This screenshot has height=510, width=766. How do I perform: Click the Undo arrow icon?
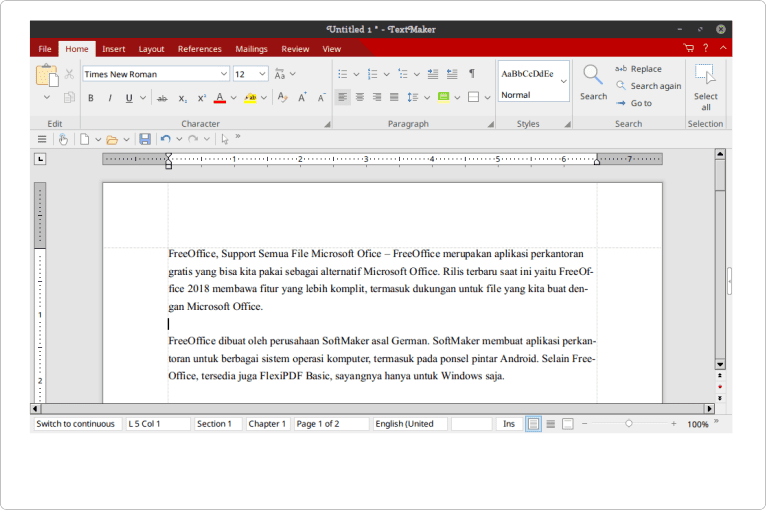pos(166,139)
